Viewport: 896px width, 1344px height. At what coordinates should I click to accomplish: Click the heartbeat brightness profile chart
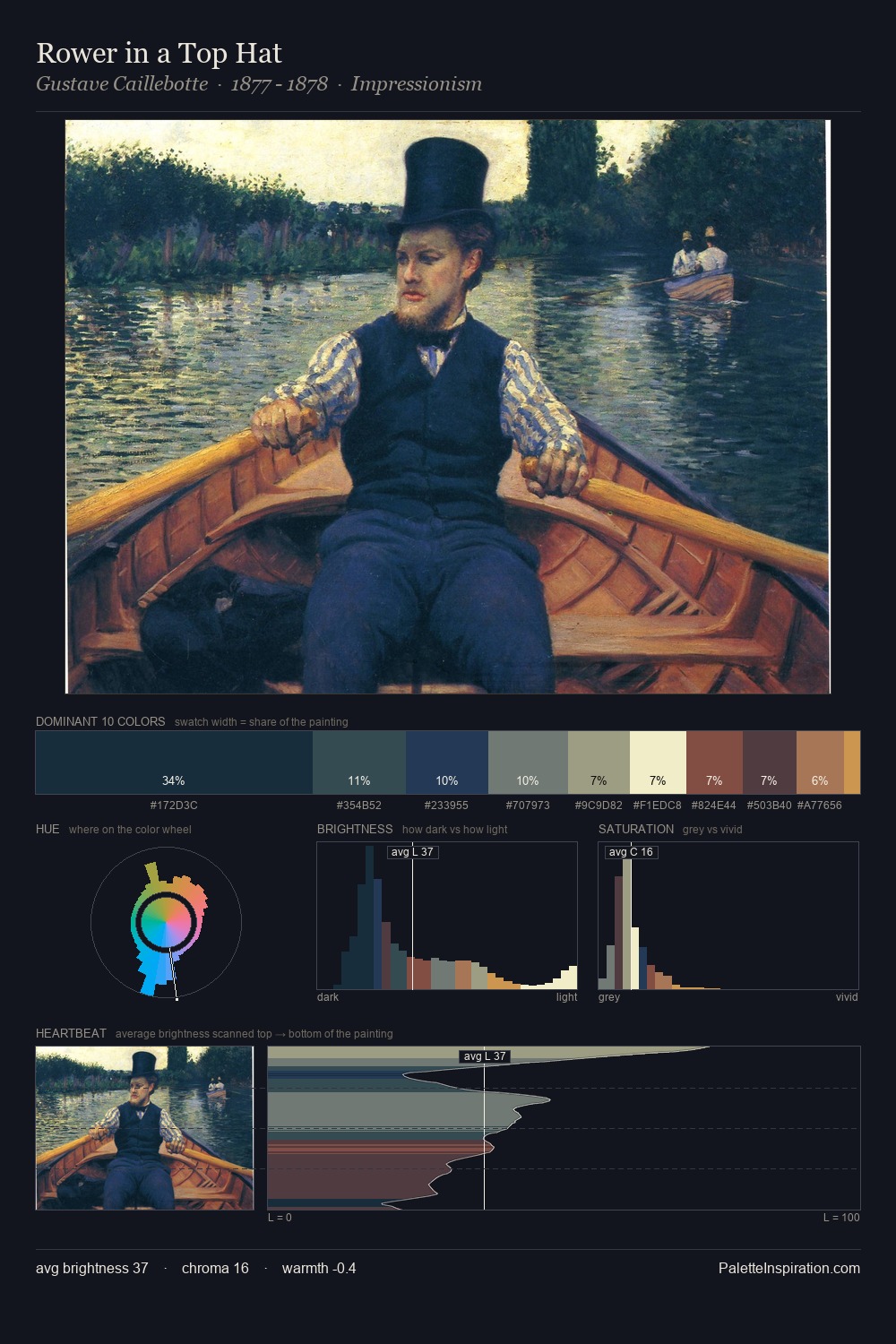point(564,1128)
